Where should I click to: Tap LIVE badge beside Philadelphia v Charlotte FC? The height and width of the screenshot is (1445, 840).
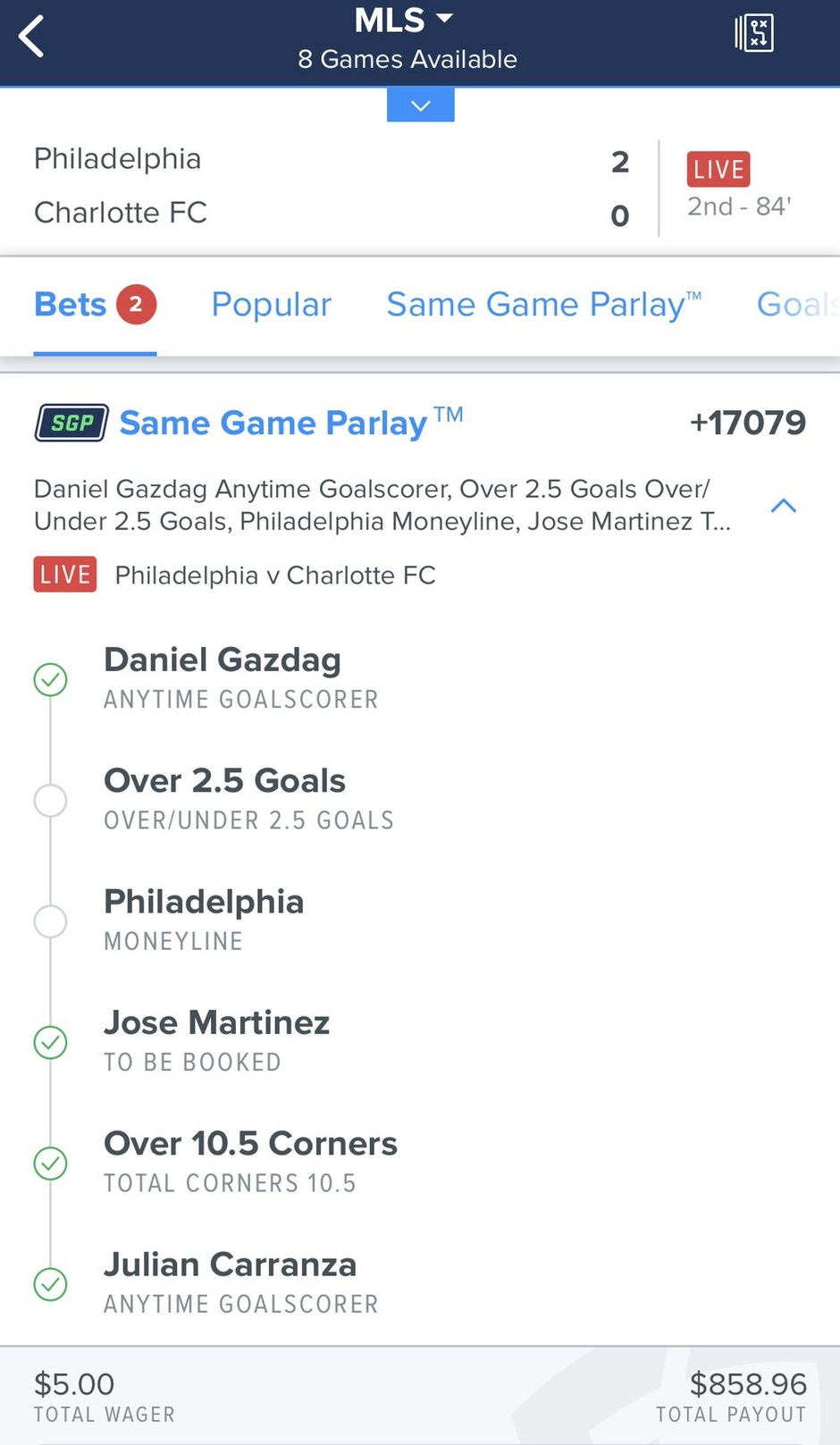coord(65,575)
